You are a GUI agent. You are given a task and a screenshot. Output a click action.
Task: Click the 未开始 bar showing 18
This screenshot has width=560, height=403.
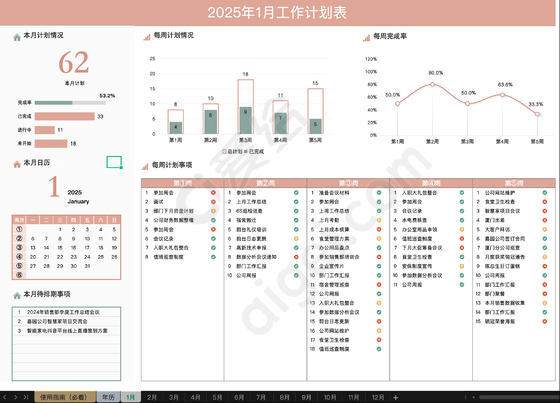coord(51,144)
